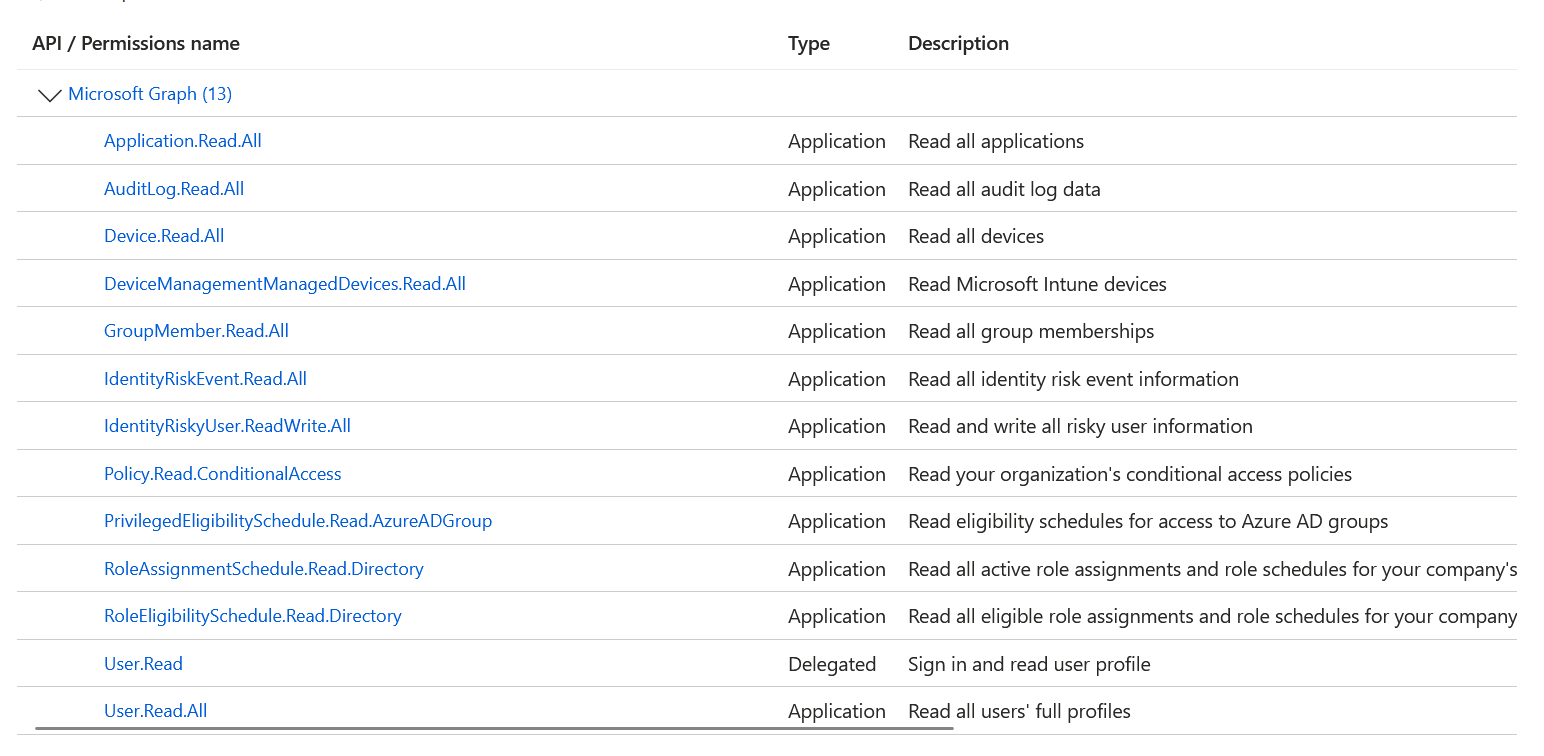1544x756 pixels.
Task: Open RoleAssignmentSchedule.Read.Directory permission
Action: coord(264,569)
